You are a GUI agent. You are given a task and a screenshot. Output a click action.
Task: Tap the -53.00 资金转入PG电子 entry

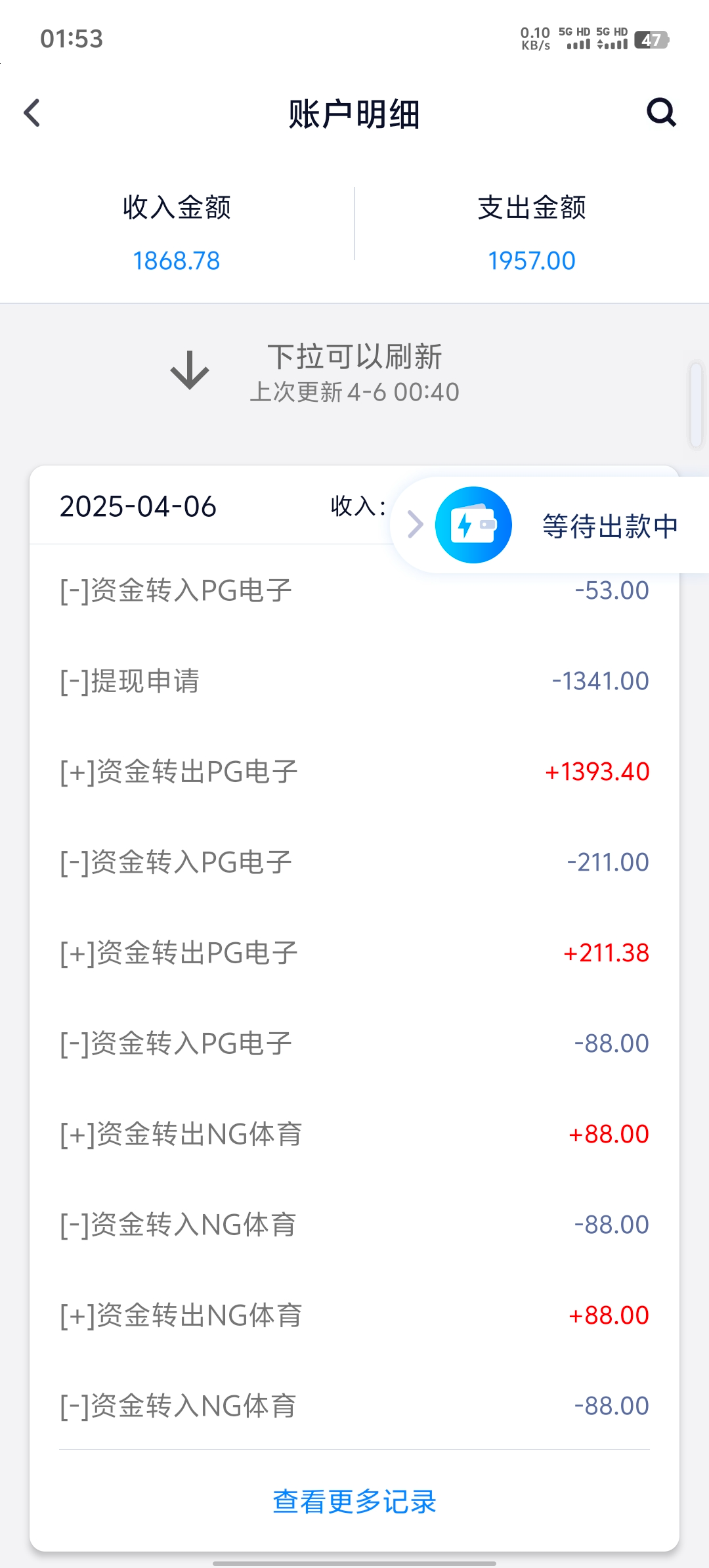354,590
